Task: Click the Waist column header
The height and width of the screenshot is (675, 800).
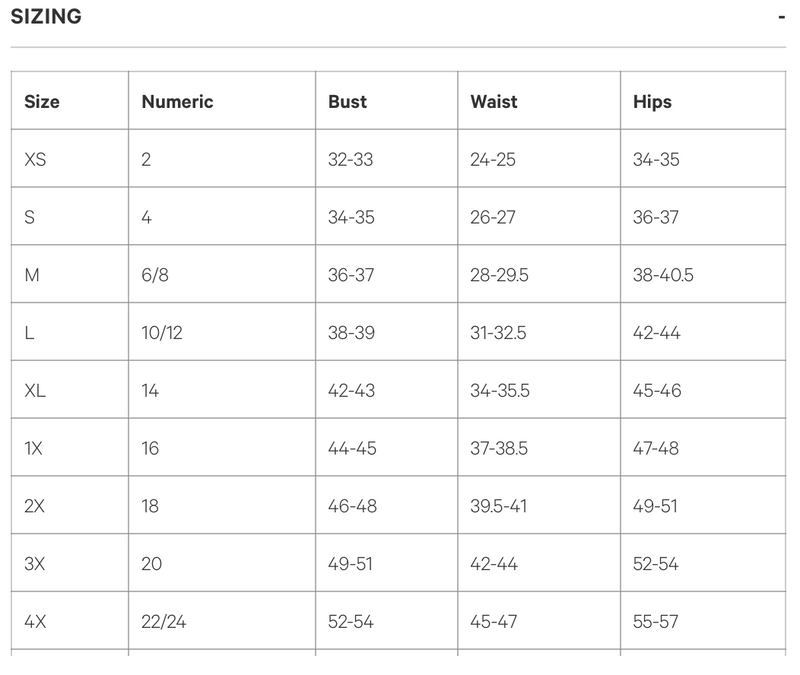Action: tap(494, 101)
